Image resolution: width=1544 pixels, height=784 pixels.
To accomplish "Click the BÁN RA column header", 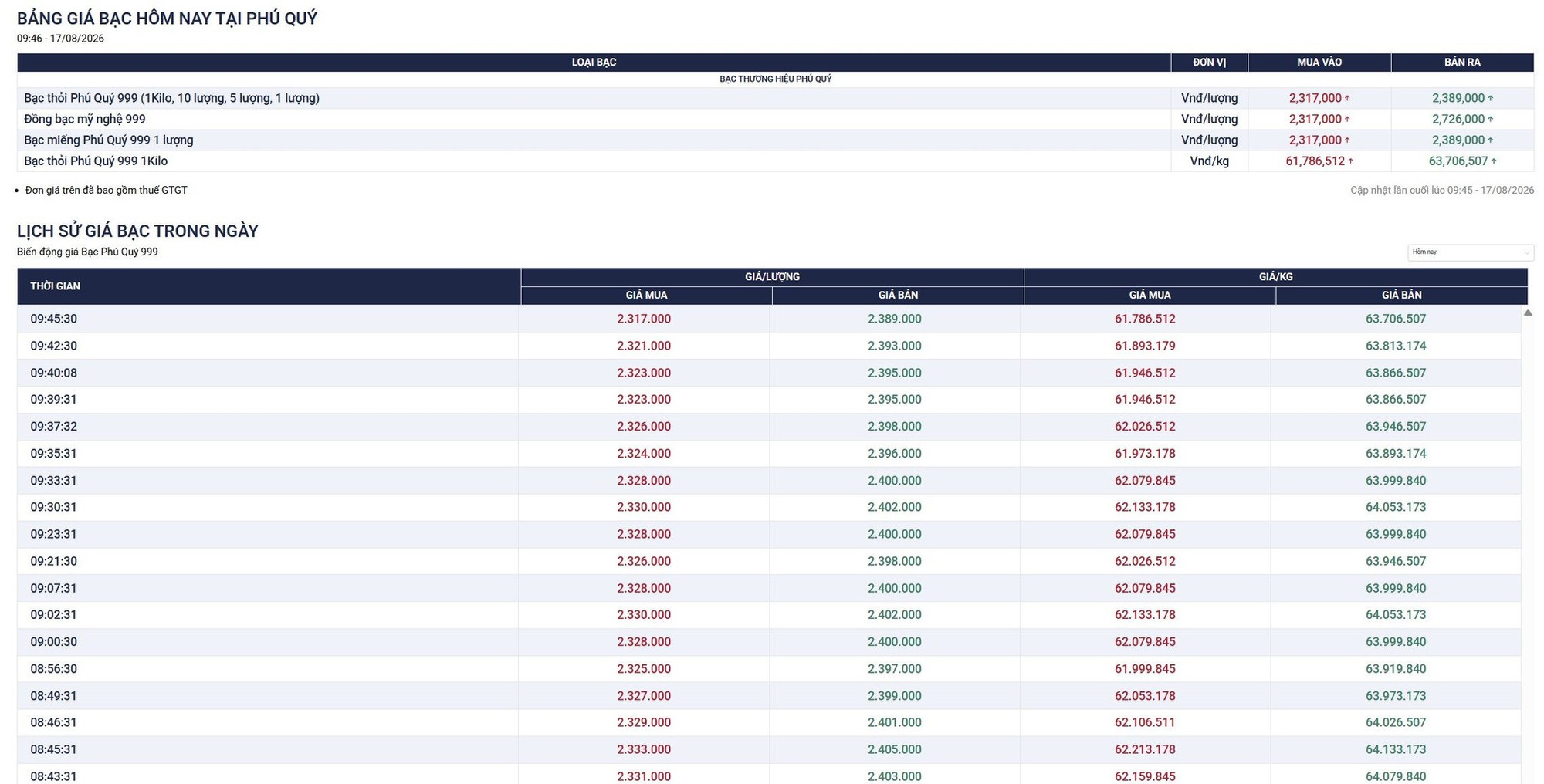I will click(x=1462, y=63).
